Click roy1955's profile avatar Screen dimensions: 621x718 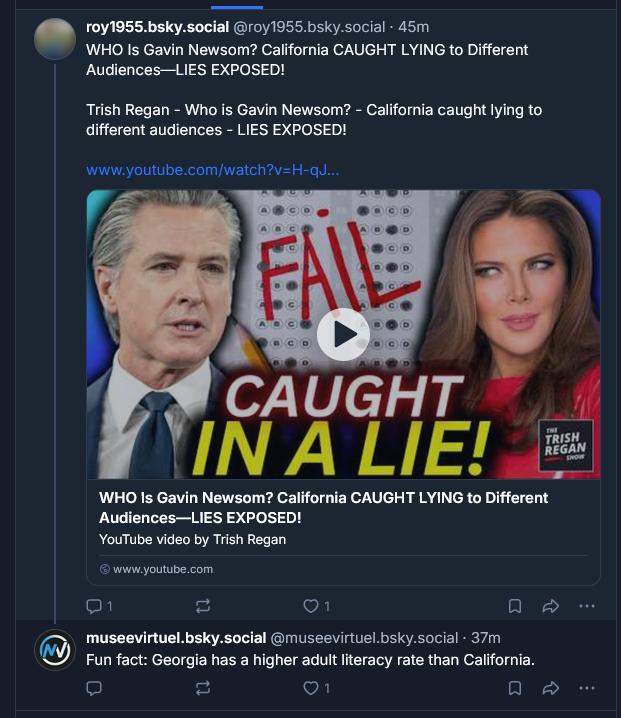tap(54, 38)
